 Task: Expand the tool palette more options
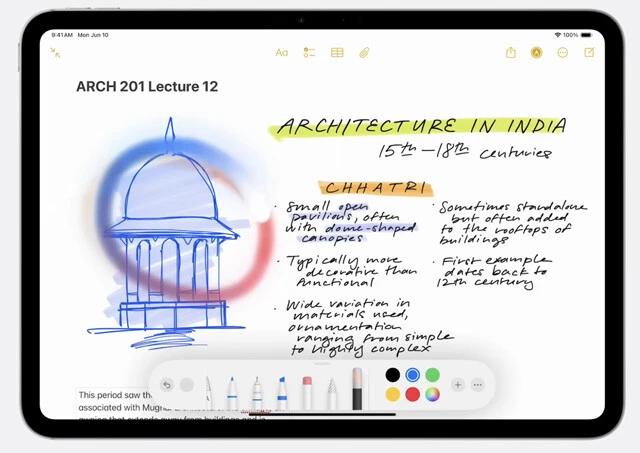tap(478, 385)
